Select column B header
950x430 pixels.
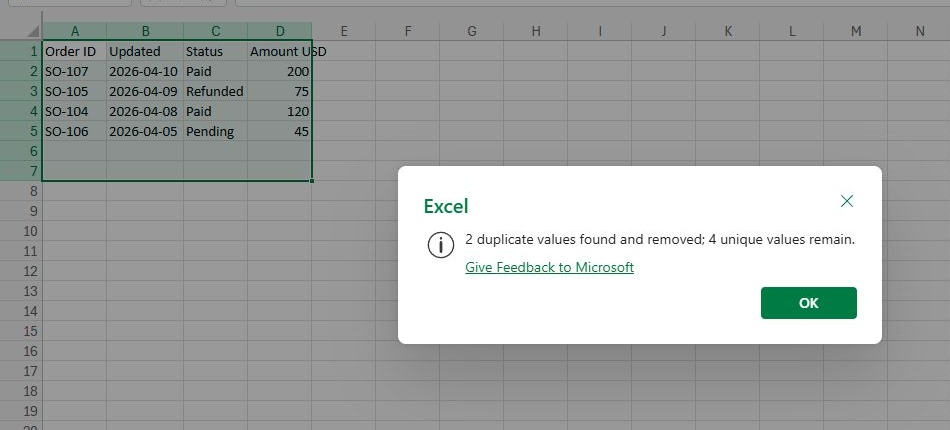coord(145,31)
